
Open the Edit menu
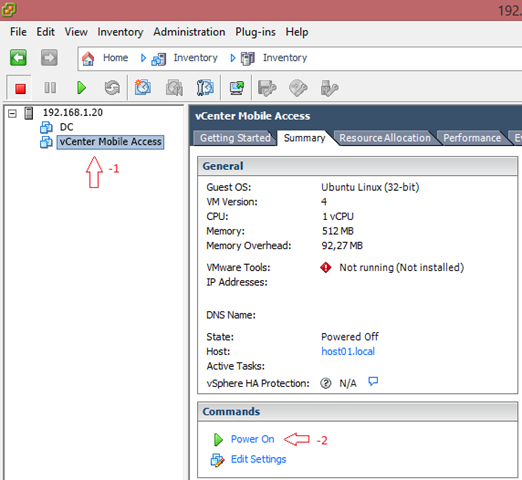coord(45,32)
